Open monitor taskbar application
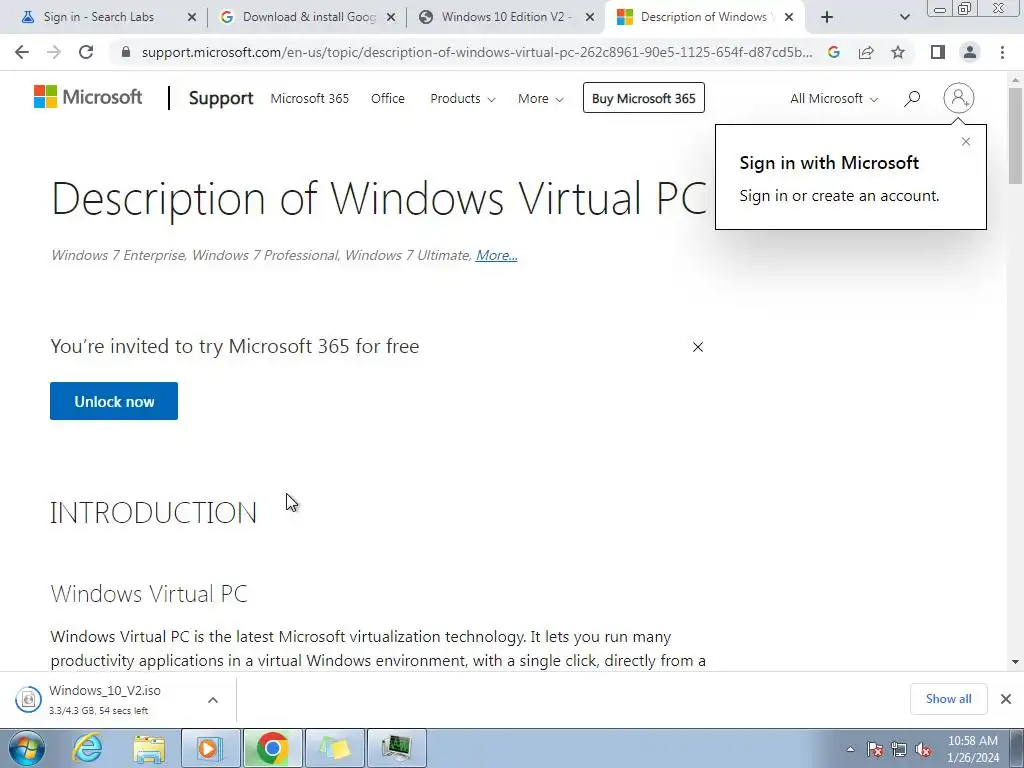Image resolution: width=1024 pixels, height=768 pixels. [397, 748]
